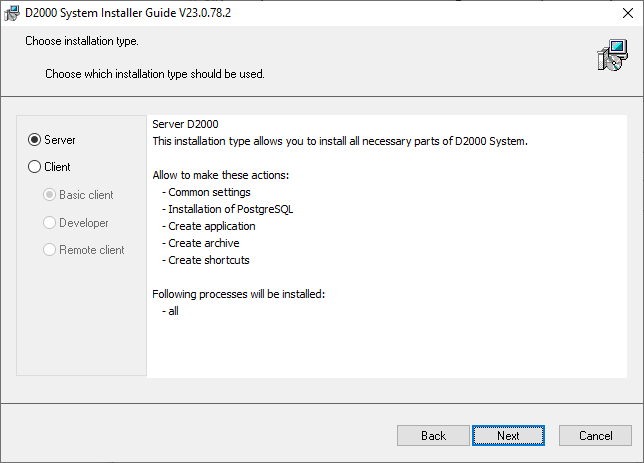Click the 'Create application' line

point(212,226)
